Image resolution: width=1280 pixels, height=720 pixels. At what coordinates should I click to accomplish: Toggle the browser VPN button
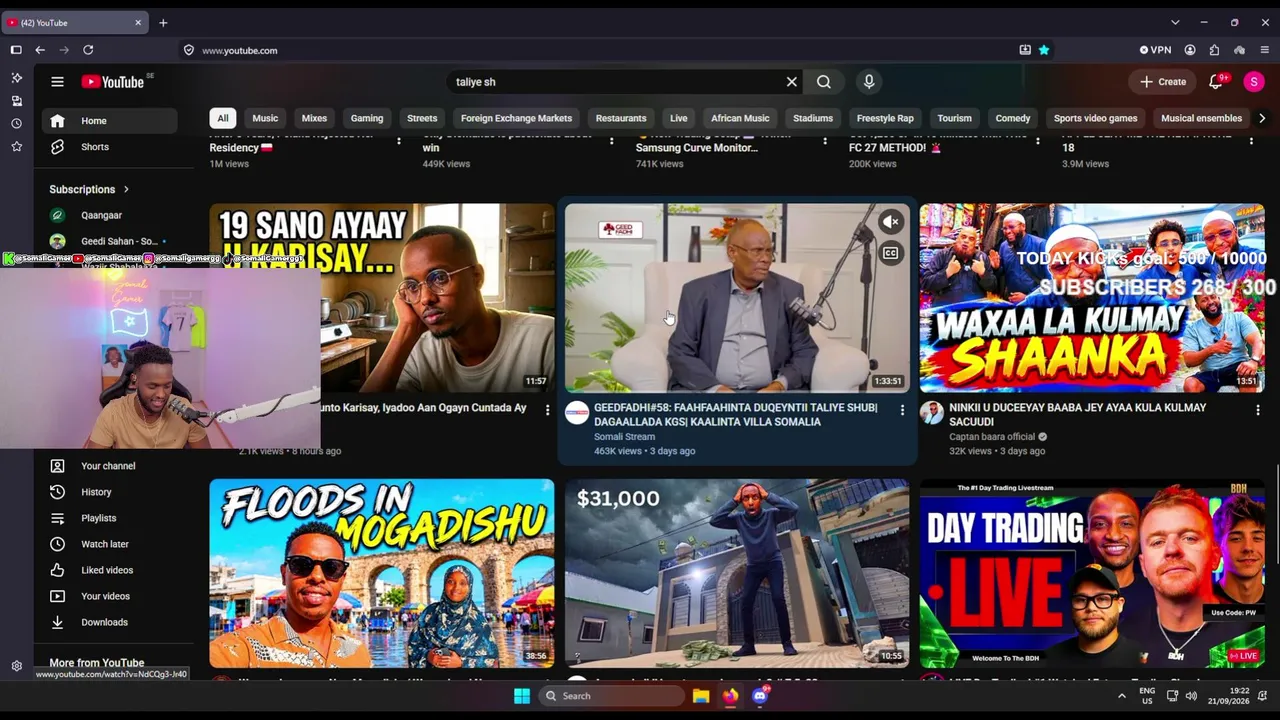[1155, 50]
